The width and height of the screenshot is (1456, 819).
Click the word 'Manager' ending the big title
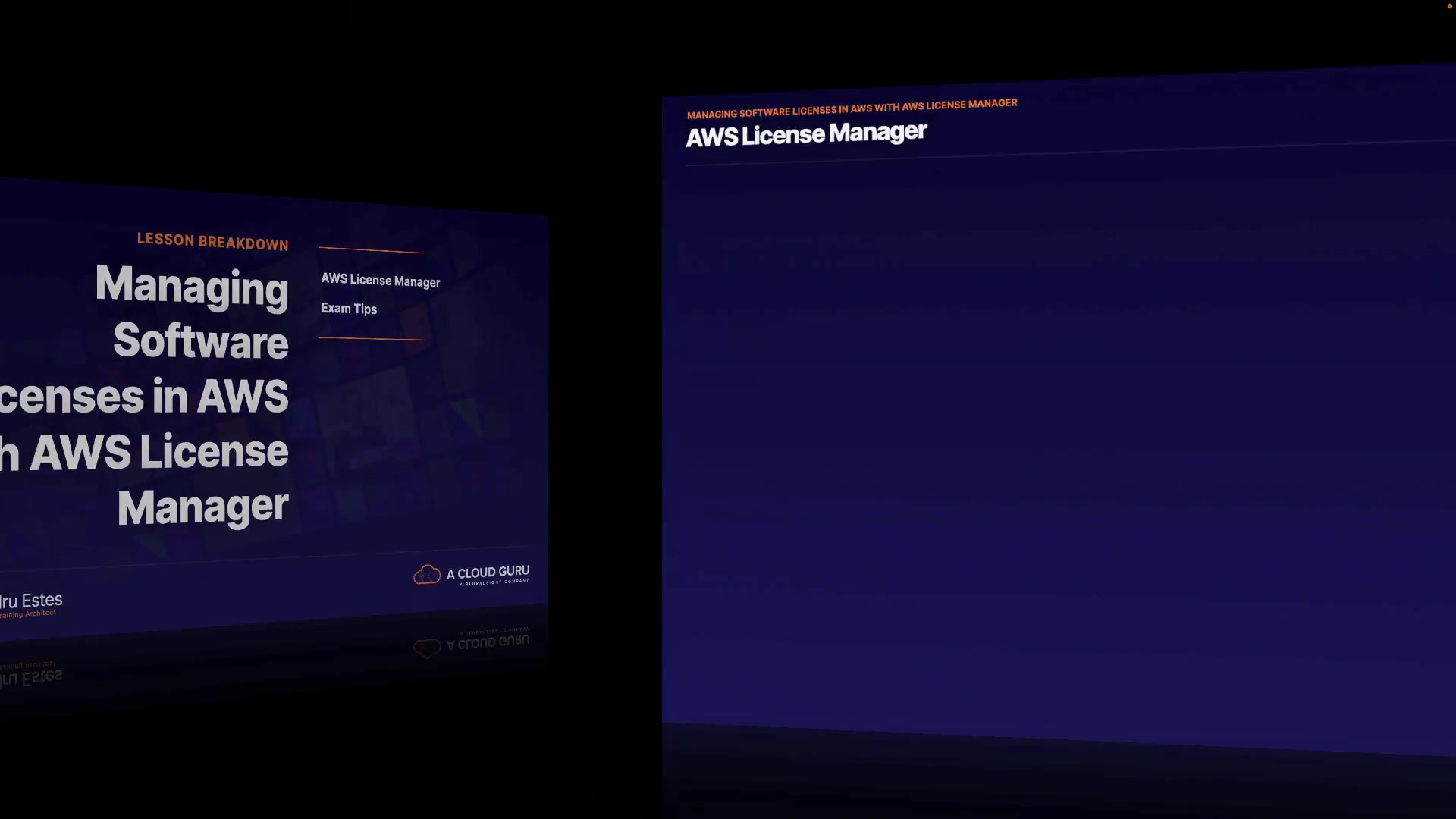(x=202, y=507)
